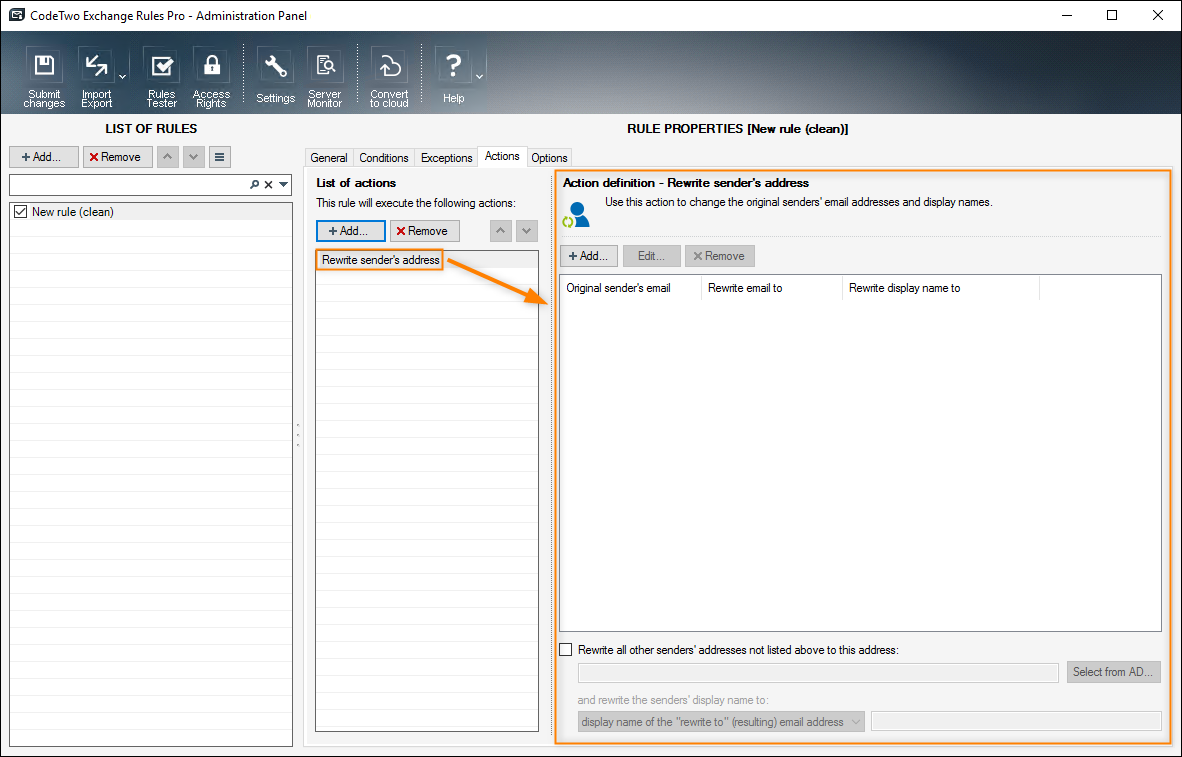Switch to the Conditions tab
Viewport: 1182px width, 757px height.
[x=384, y=158]
